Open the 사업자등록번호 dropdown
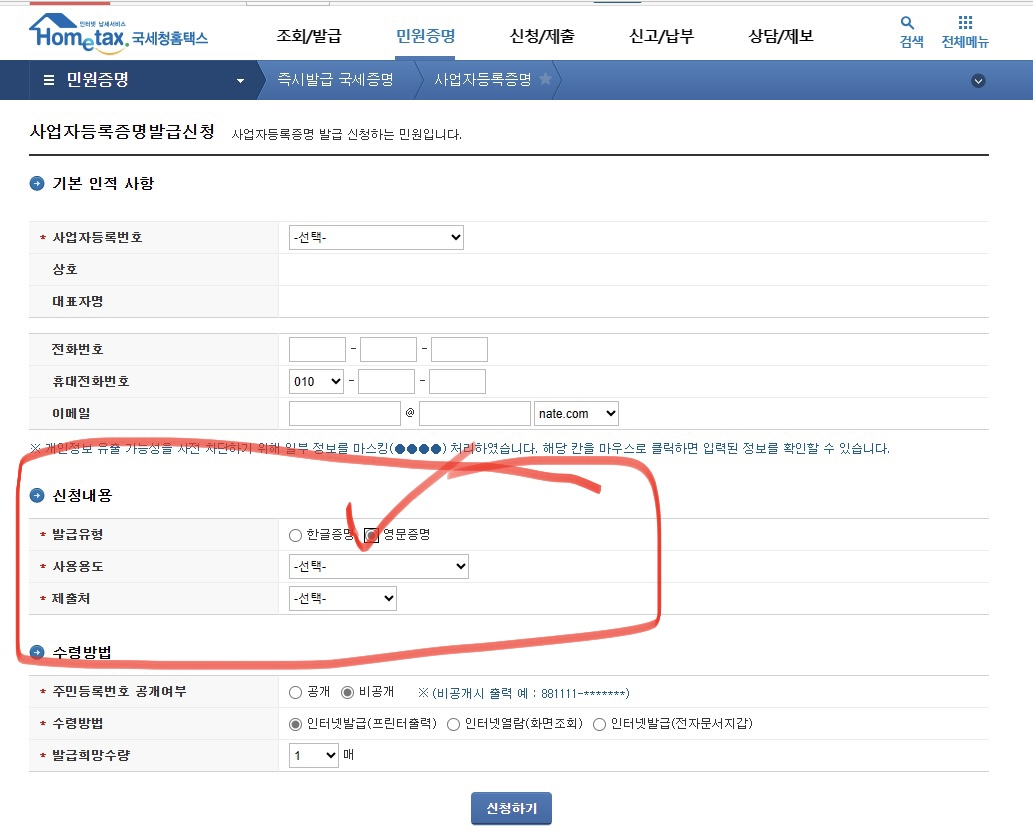This screenshot has height=836, width=1033. [376, 237]
